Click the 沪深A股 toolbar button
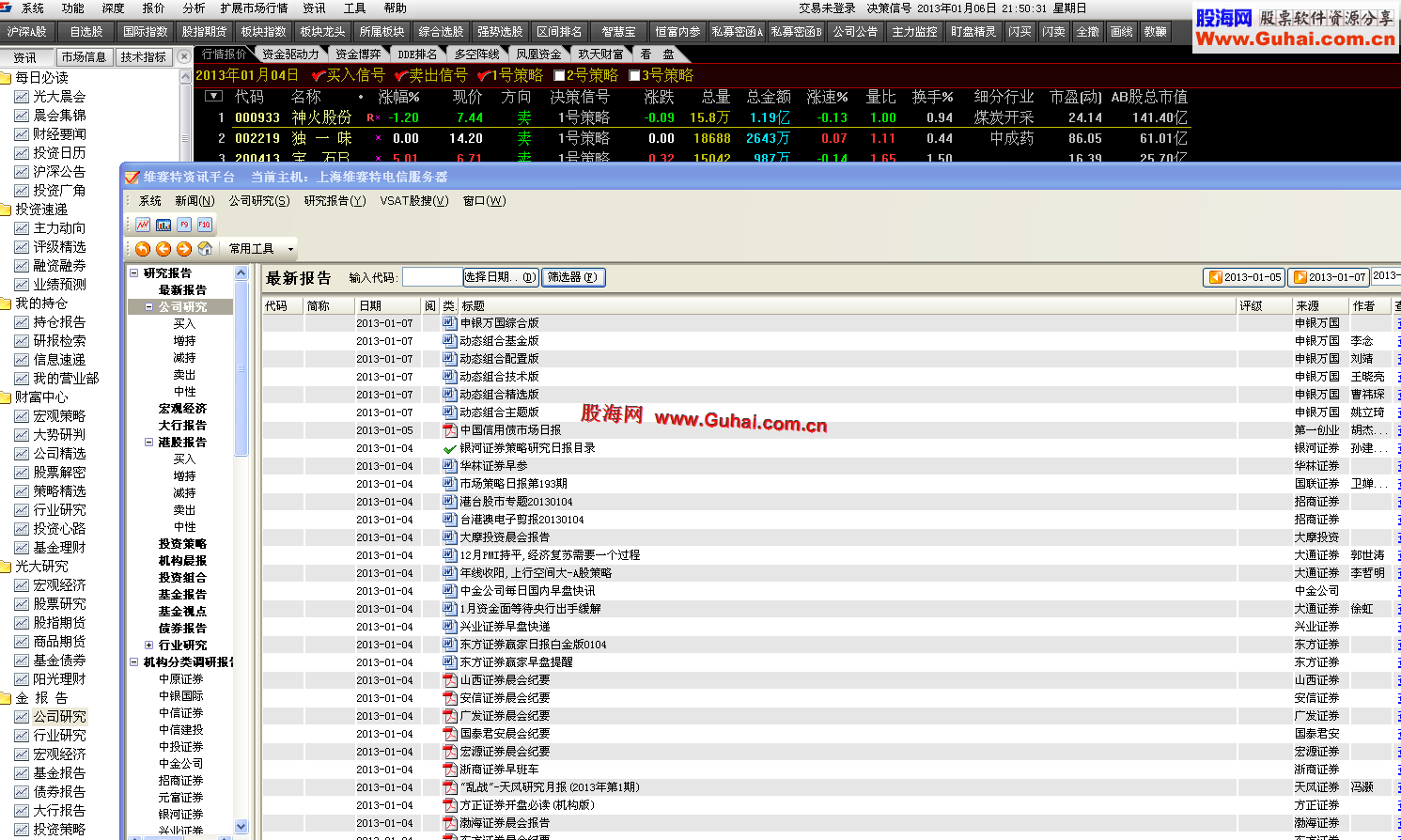1401x840 pixels. (x=27, y=32)
